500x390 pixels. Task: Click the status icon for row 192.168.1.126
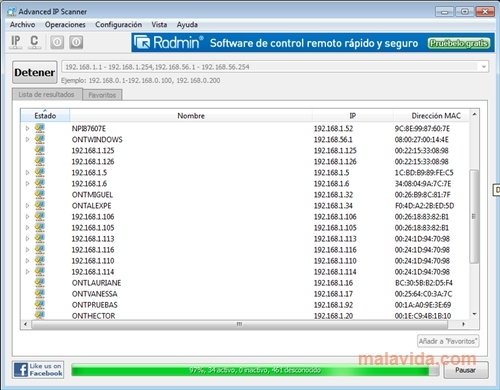click(x=40, y=161)
